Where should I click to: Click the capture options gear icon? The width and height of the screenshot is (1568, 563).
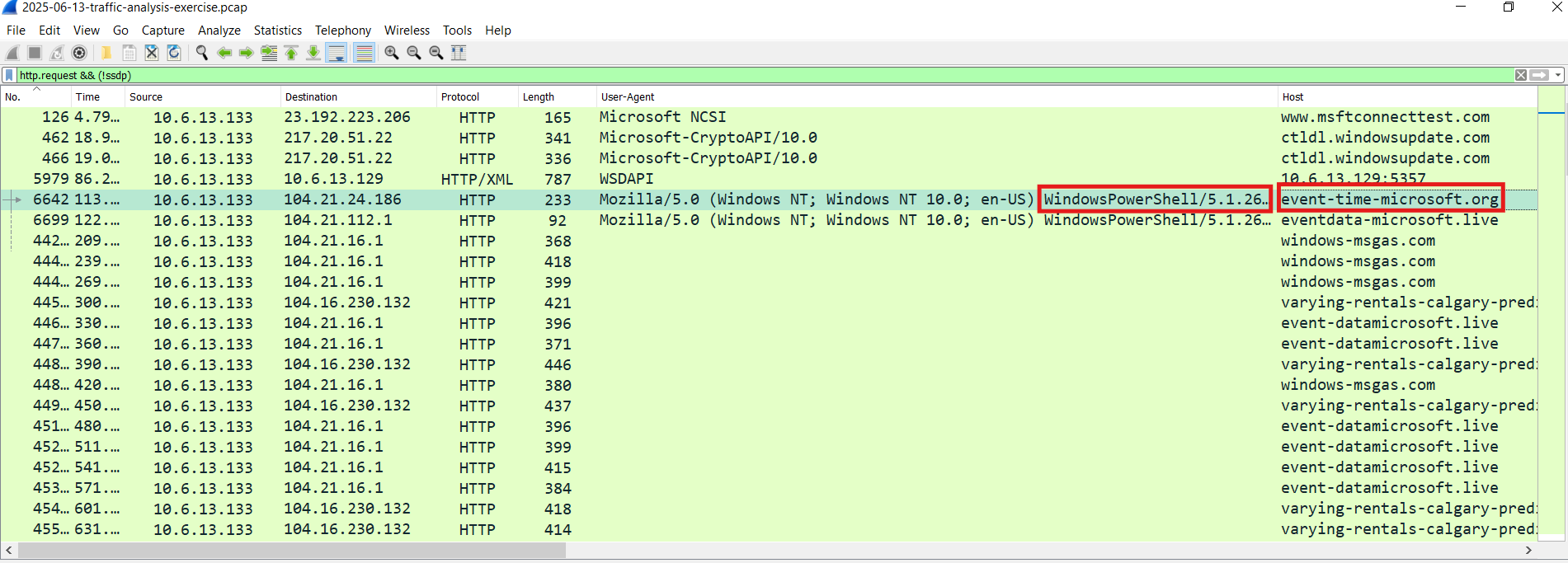[79, 53]
